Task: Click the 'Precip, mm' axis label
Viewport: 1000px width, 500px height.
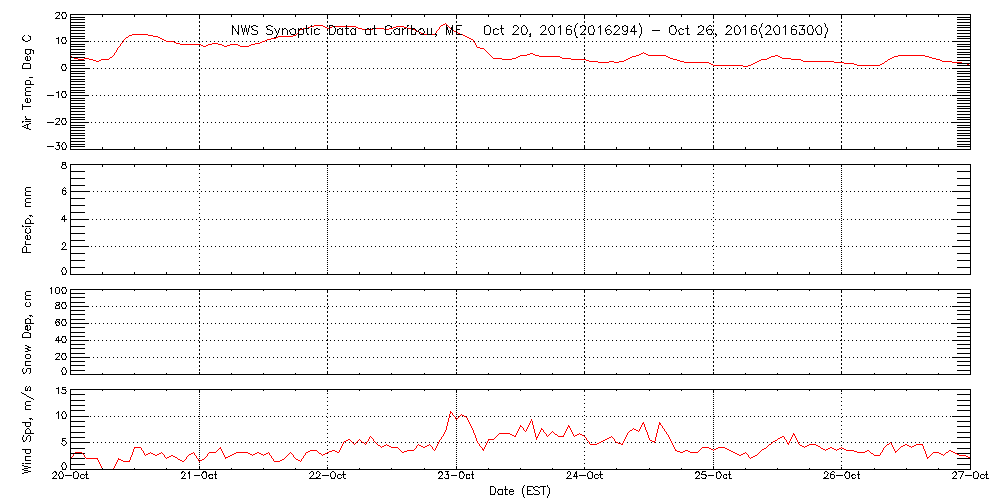Action: 27,219
